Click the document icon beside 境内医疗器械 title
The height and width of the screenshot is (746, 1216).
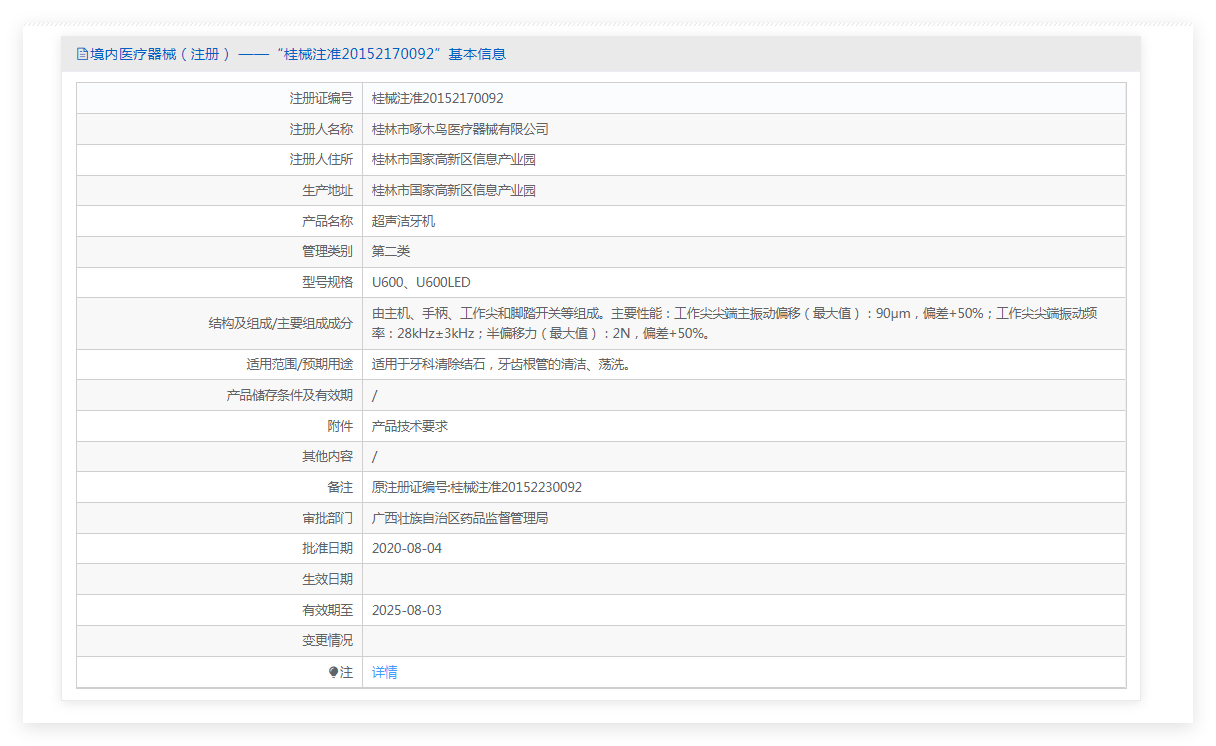tap(82, 54)
